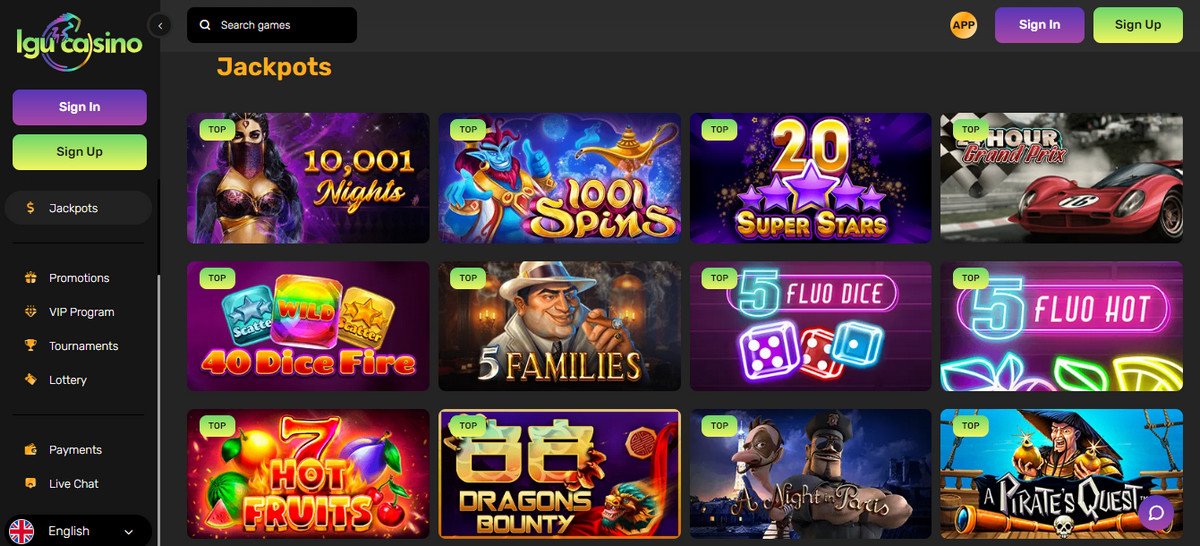Viewport: 1200px width, 546px height.
Task: Collapse the sidebar with the arrow button
Action: (x=160, y=26)
